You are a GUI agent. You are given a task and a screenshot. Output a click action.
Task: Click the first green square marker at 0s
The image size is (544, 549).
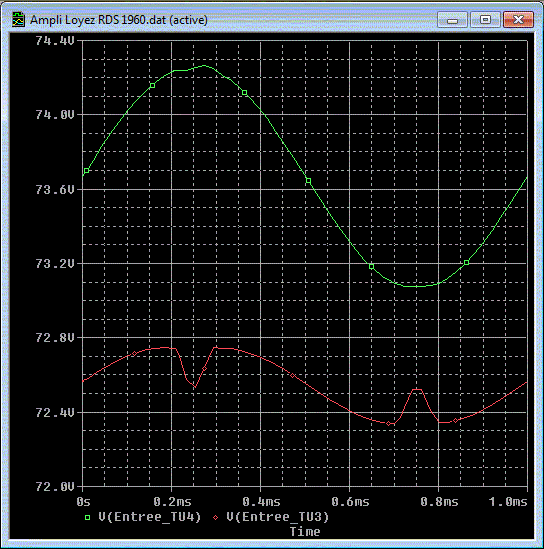[86, 171]
